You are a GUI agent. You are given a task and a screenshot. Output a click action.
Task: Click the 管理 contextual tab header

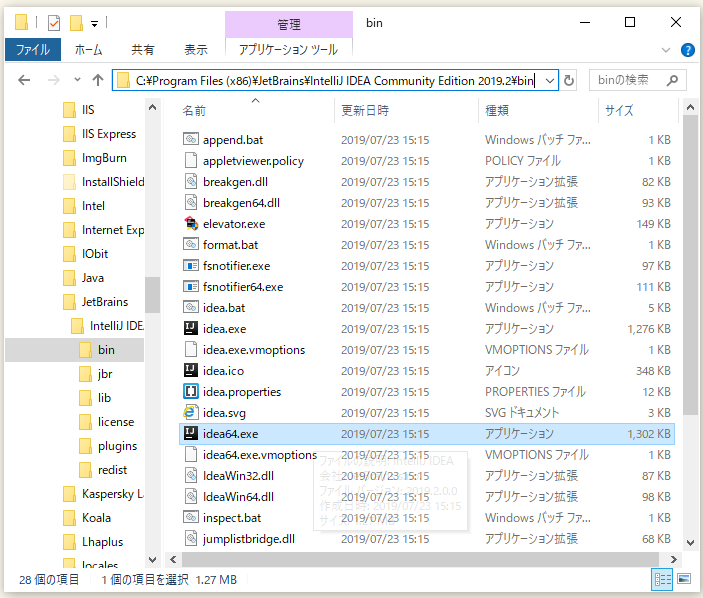[288, 24]
